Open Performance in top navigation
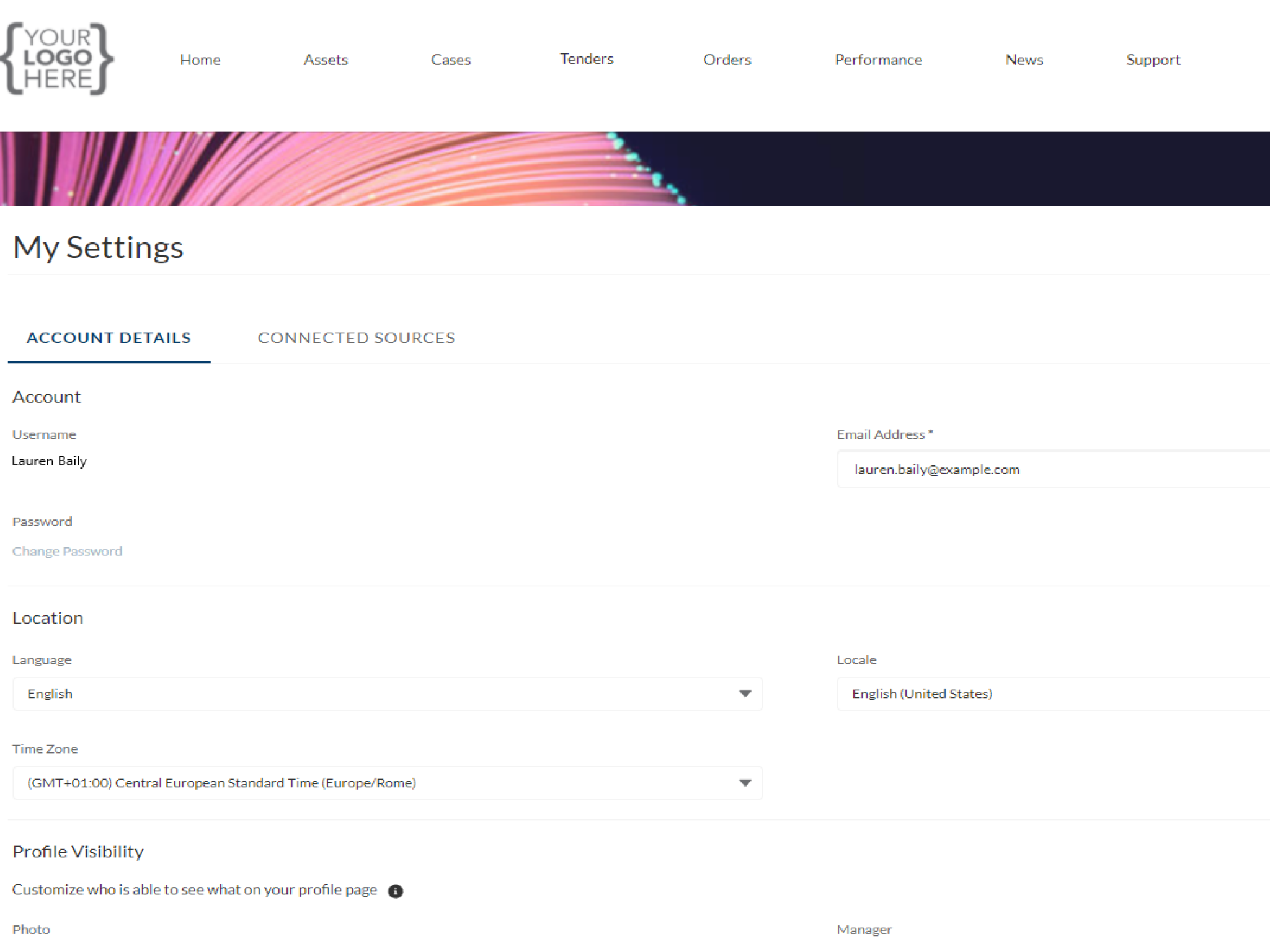The width and height of the screenshot is (1270, 952). coord(878,59)
